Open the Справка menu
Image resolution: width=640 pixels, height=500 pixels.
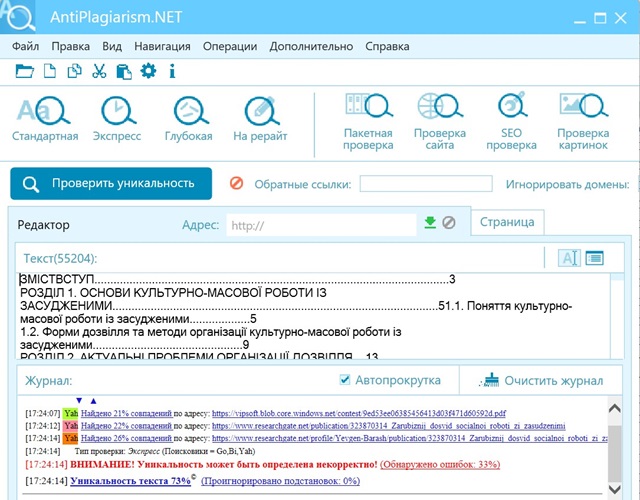(387, 46)
